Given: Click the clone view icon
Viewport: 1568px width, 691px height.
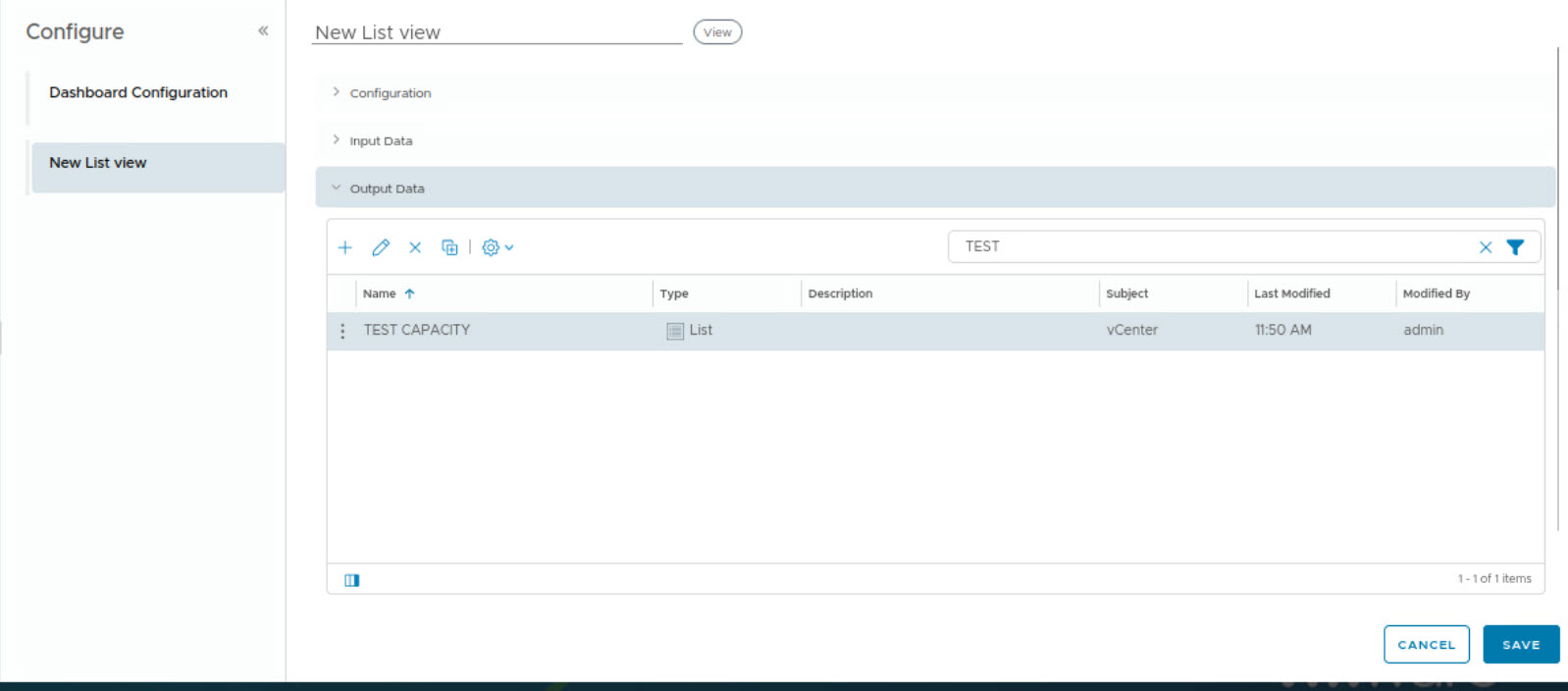Looking at the screenshot, I should point(449,247).
